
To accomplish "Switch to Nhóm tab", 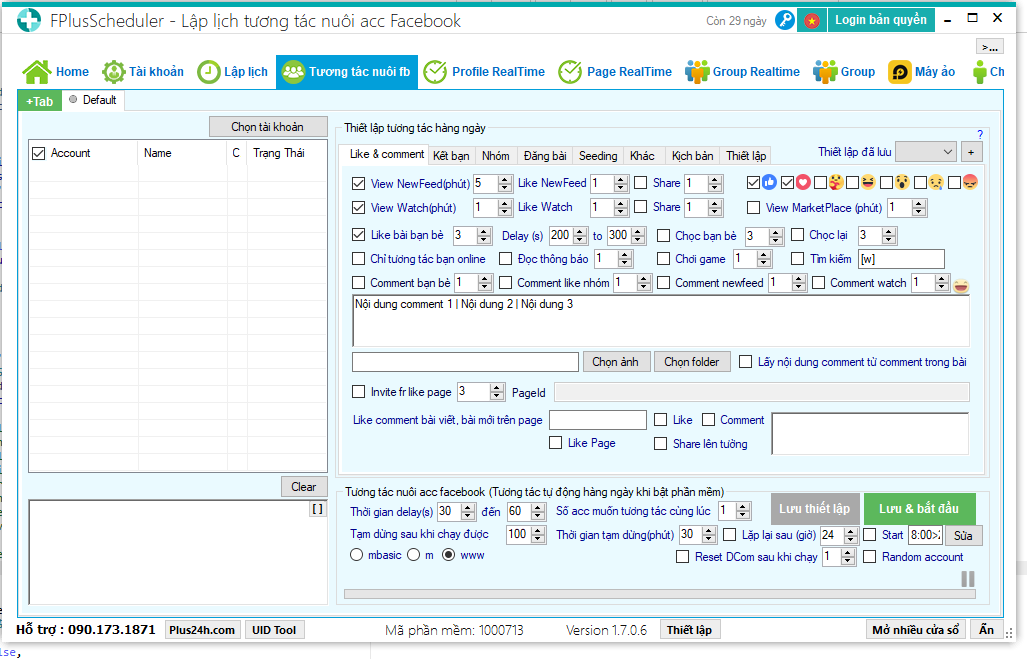I will [x=496, y=156].
